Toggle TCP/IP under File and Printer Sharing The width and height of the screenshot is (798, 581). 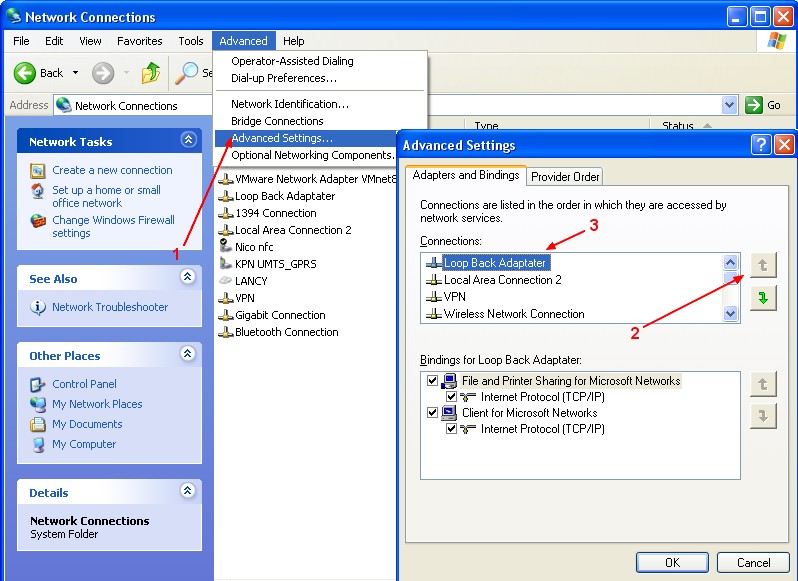(x=452, y=397)
